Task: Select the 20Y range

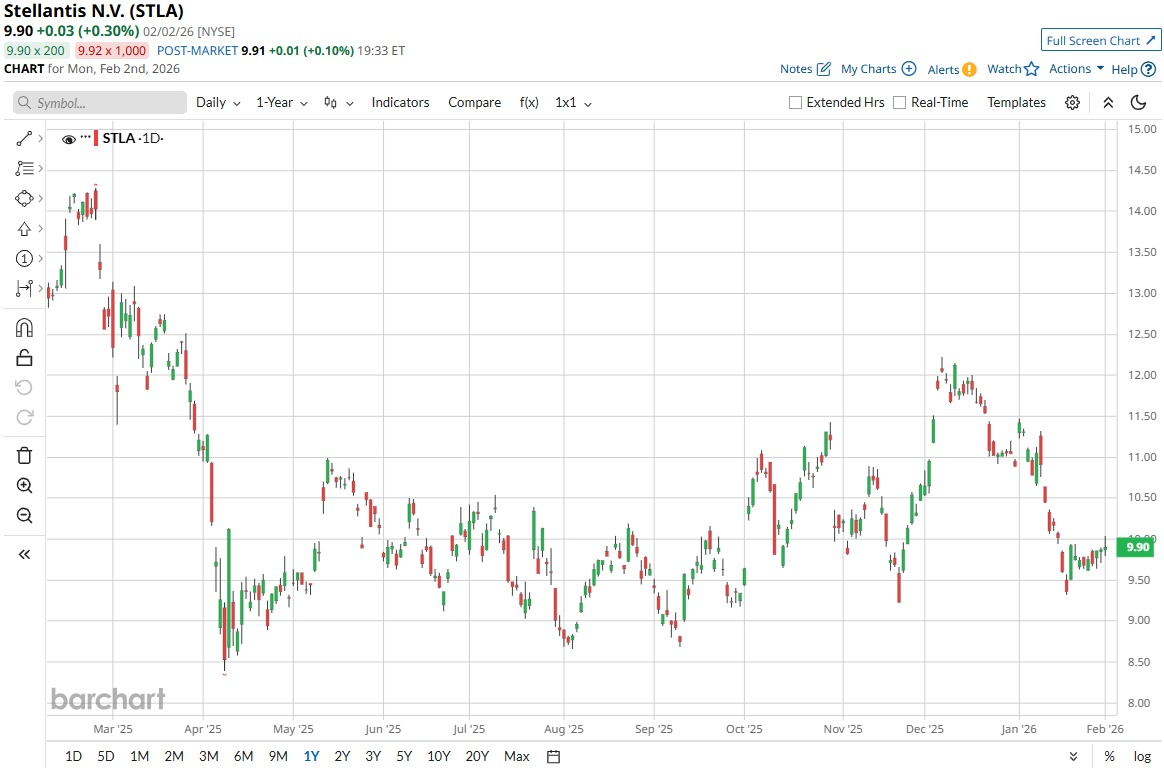Action: point(477,755)
